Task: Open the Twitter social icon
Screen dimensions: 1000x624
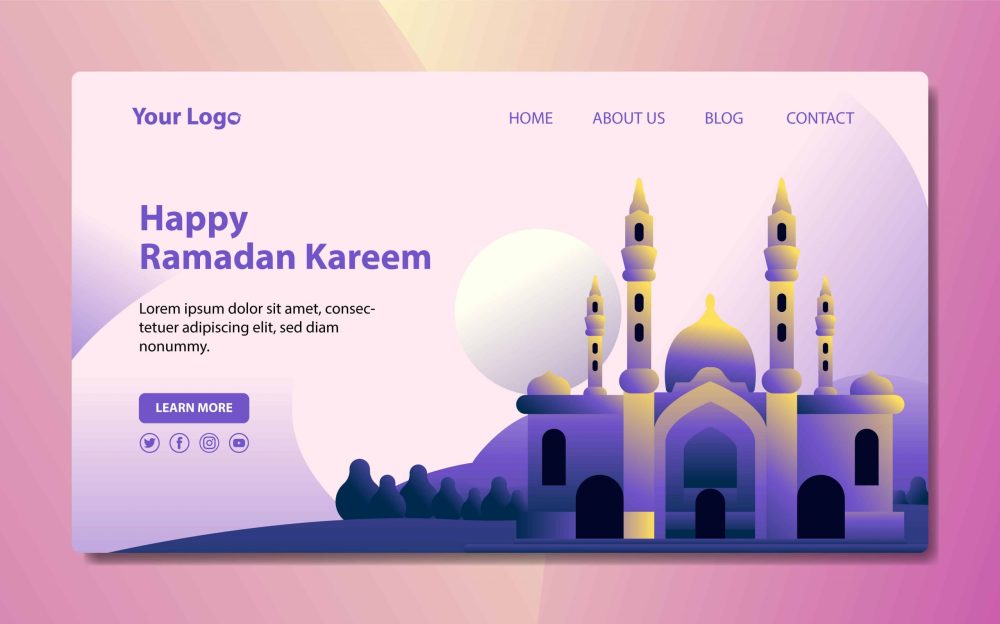Action: (149, 443)
